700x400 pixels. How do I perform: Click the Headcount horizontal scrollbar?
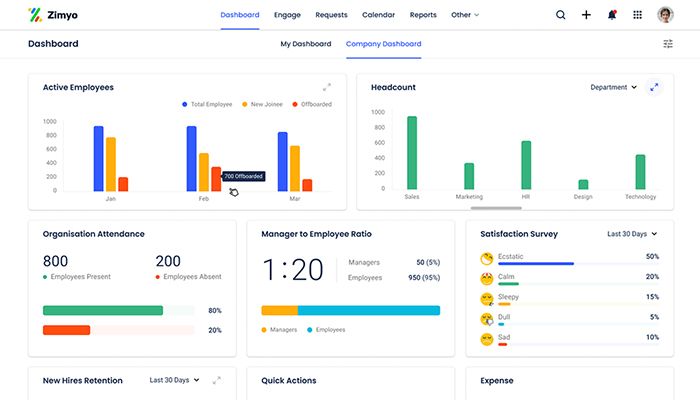tap(496, 208)
